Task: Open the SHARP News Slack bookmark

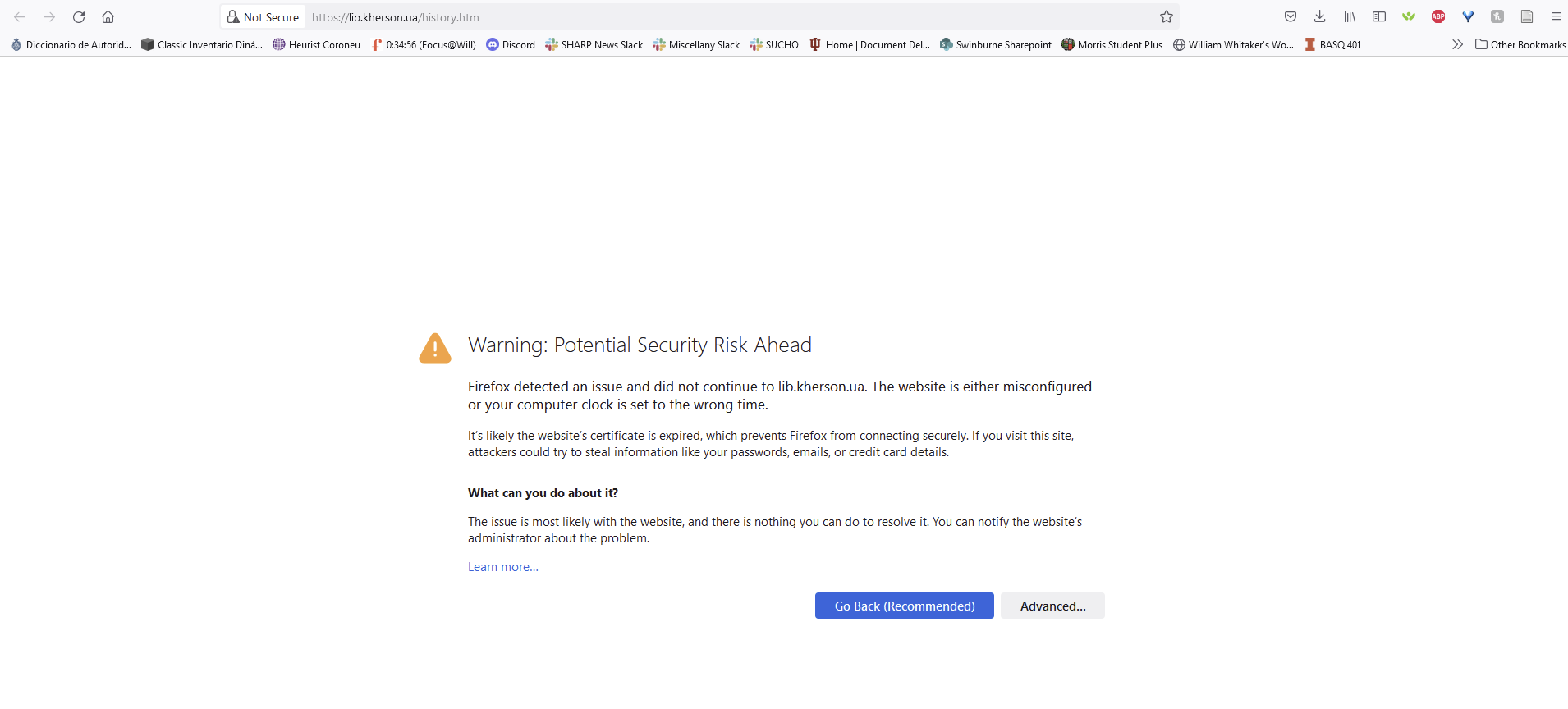Action: click(594, 44)
